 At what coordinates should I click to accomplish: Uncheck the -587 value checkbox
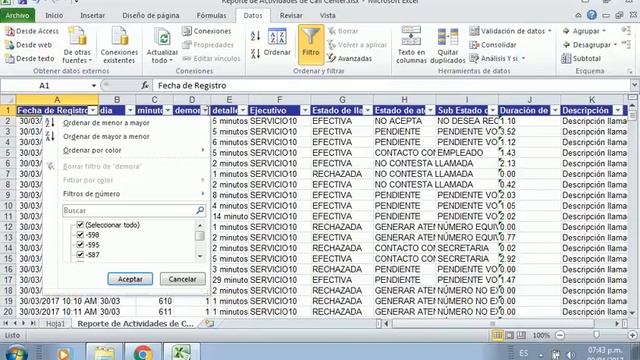coord(80,255)
